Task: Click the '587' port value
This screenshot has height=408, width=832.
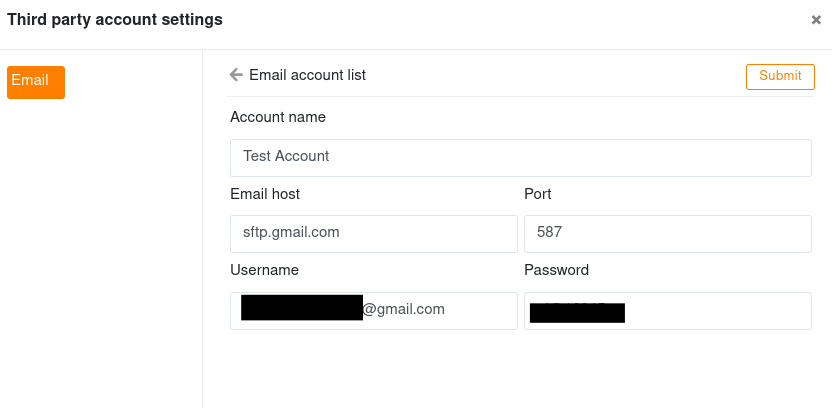Action: (549, 232)
